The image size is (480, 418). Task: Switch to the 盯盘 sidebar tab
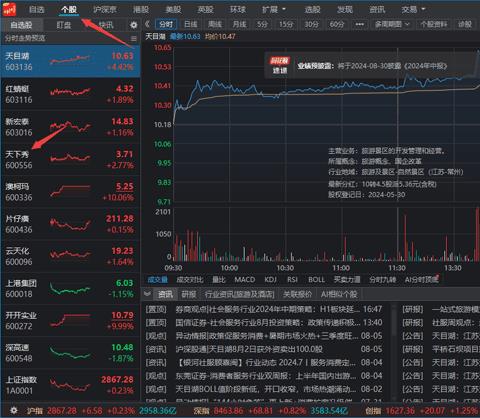(64, 25)
